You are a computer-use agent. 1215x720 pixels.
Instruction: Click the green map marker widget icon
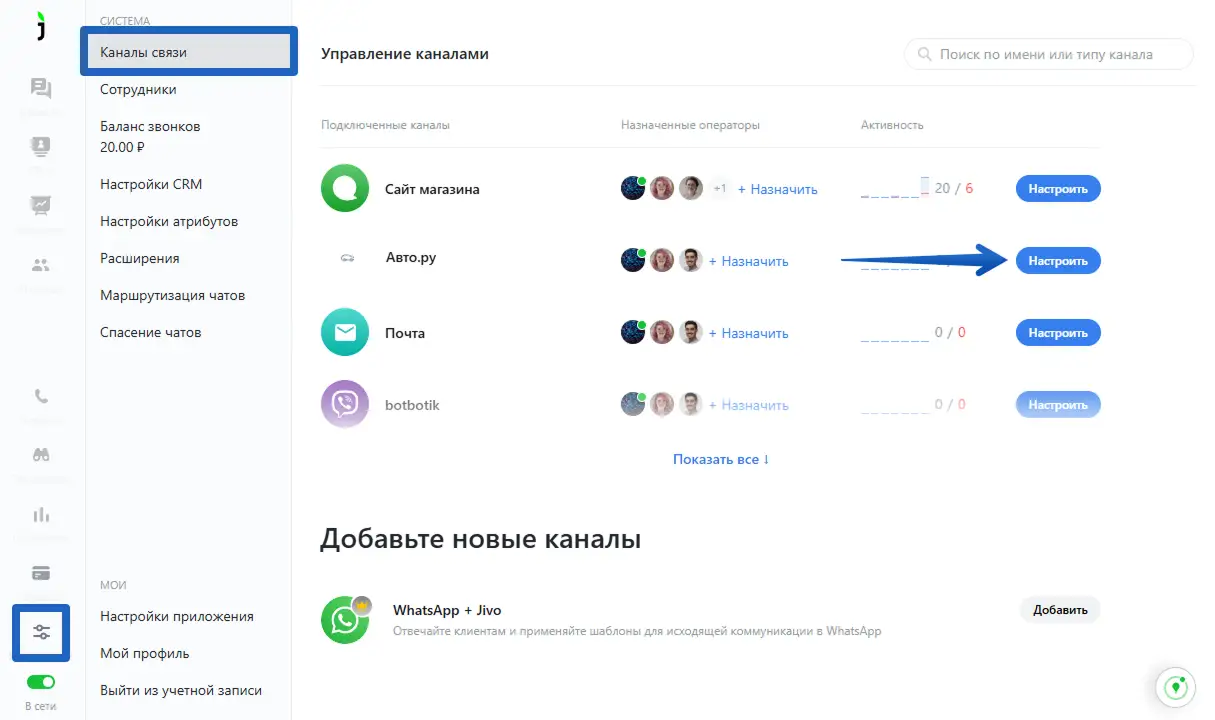(x=1177, y=688)
